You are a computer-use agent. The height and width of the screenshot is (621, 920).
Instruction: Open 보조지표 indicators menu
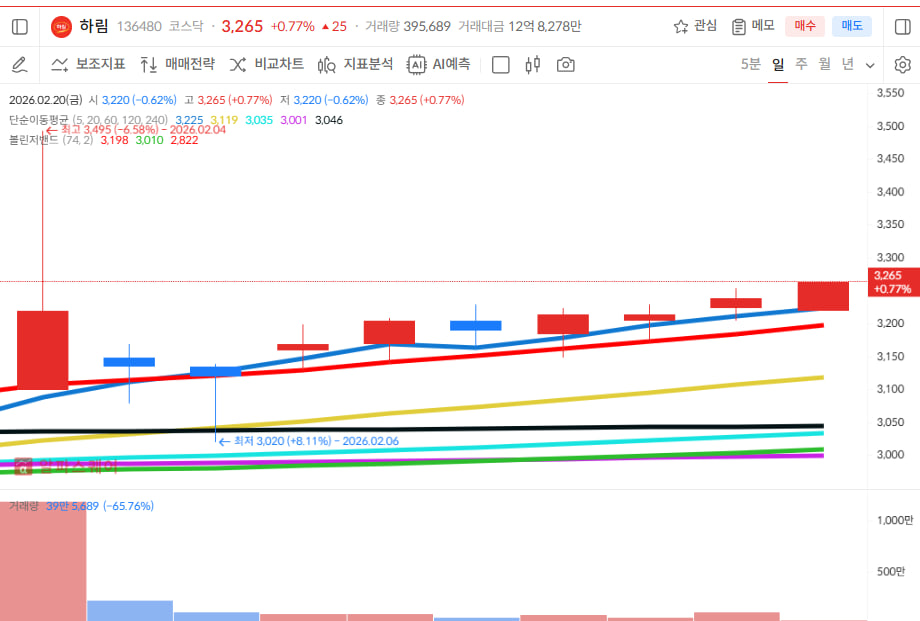point(88,65)
